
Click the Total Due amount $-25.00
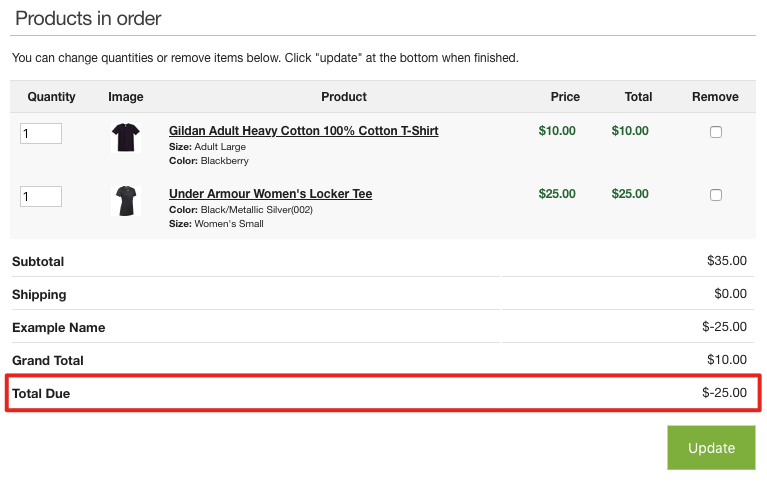[x=724, y=393]
